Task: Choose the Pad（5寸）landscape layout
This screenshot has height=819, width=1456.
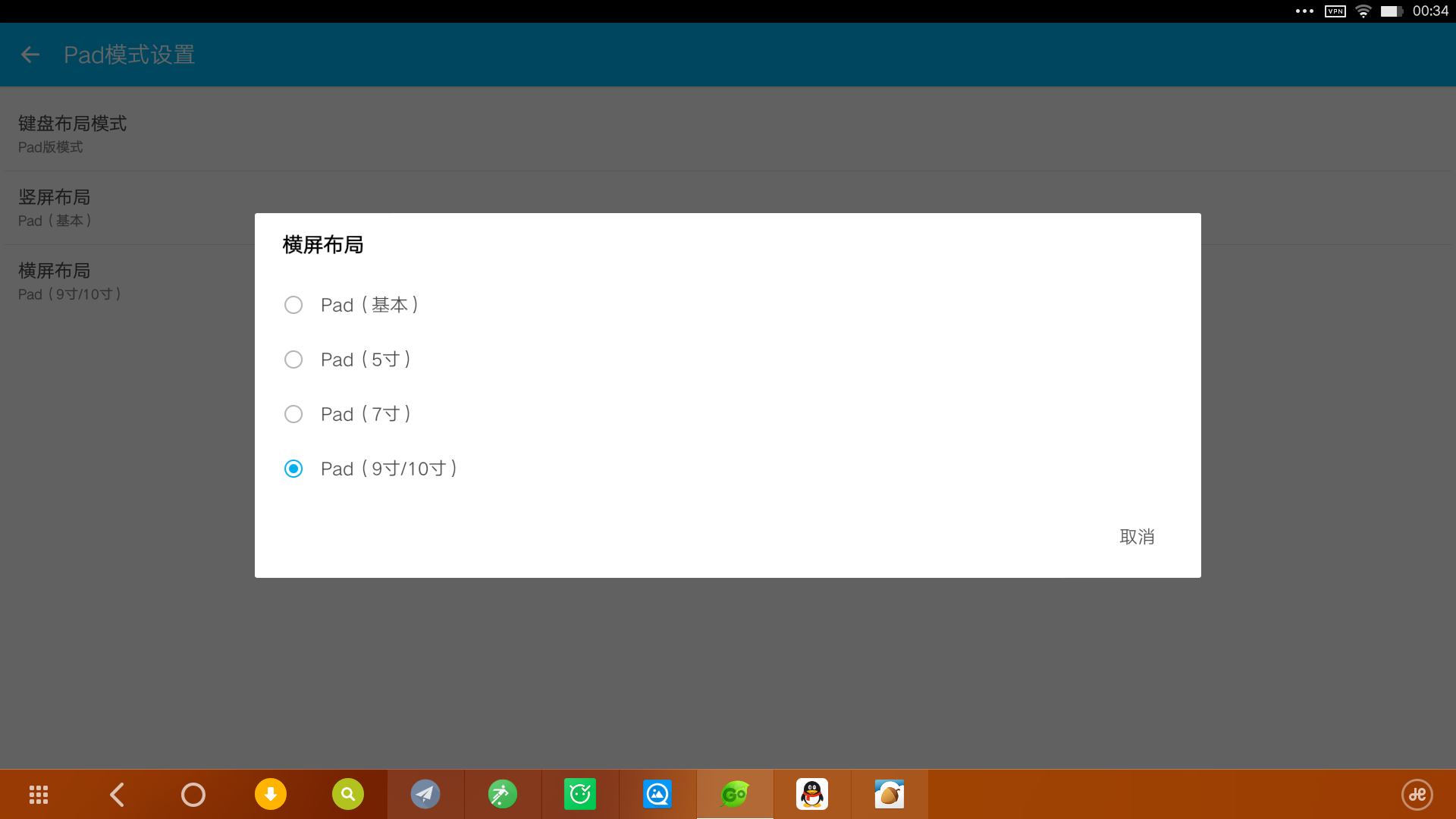Action: tap(293, 359)
